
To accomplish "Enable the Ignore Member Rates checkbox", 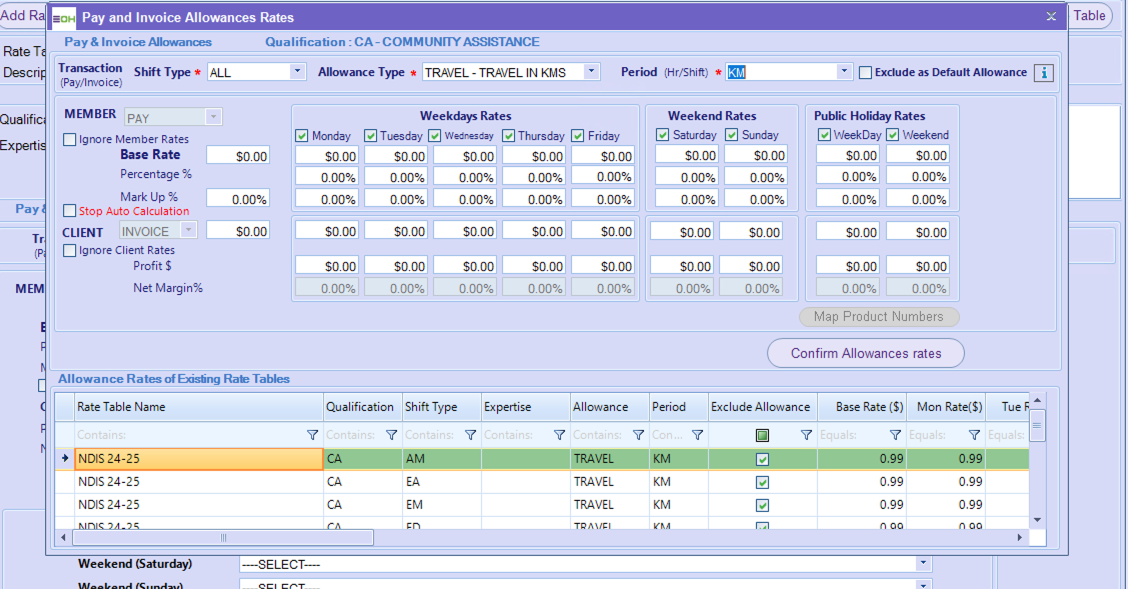I will coord(70,140).
